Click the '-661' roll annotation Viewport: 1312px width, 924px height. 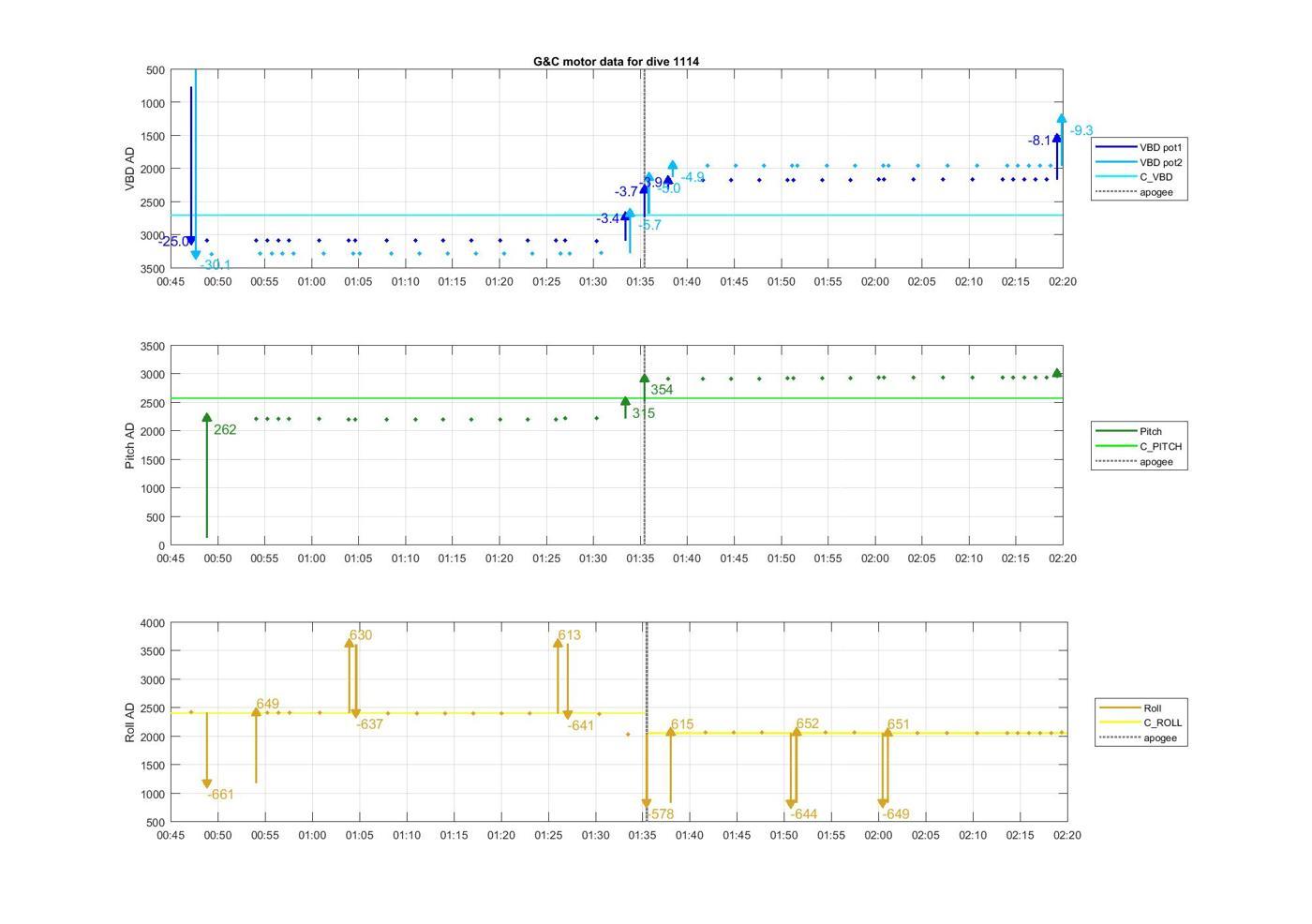pyautogui.click(x=220, y=794)
